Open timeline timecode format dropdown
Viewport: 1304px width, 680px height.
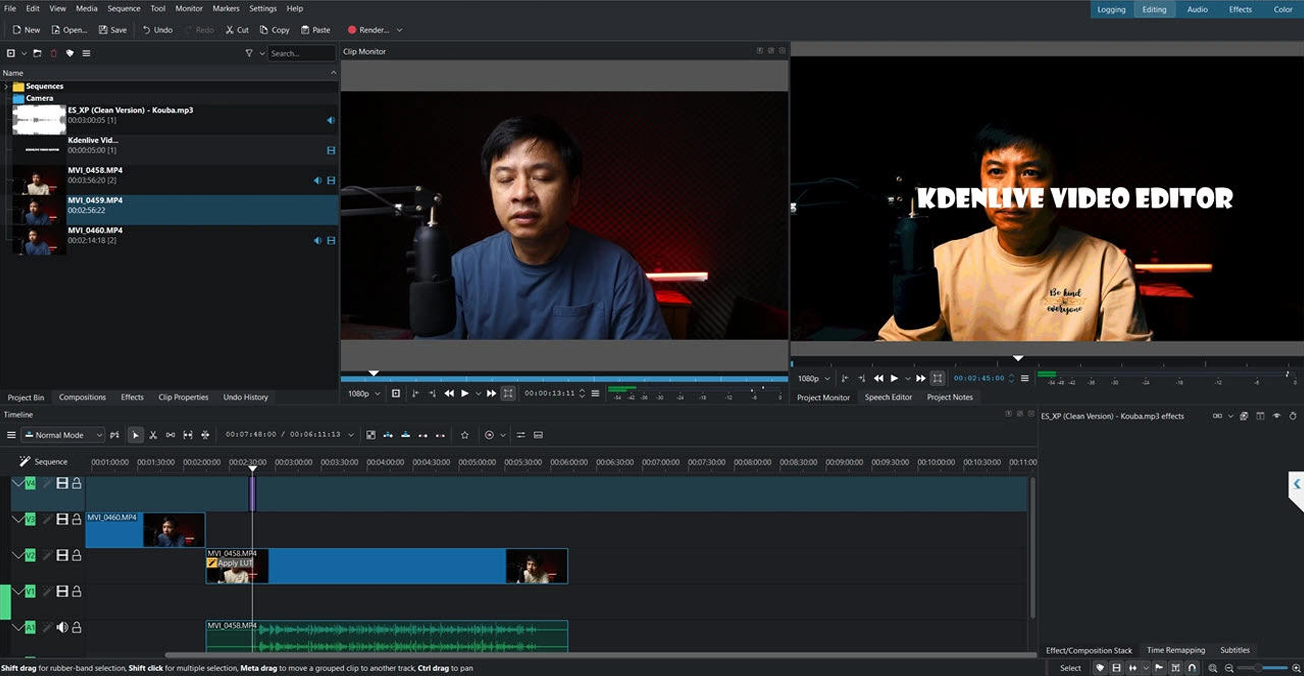point(351,435)
